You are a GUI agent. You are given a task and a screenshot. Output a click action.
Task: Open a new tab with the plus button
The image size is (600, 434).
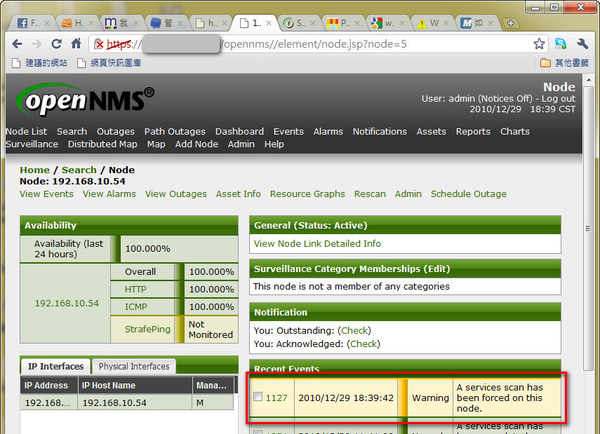(x=510, y=23)
